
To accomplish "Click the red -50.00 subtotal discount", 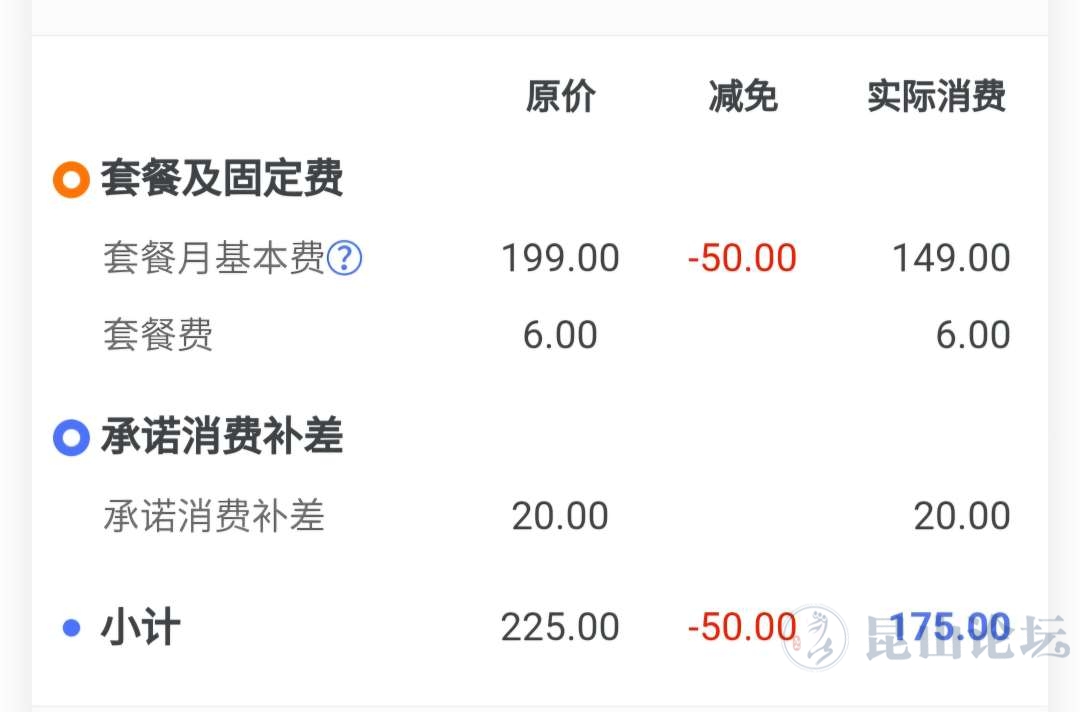I will (742, 628).
